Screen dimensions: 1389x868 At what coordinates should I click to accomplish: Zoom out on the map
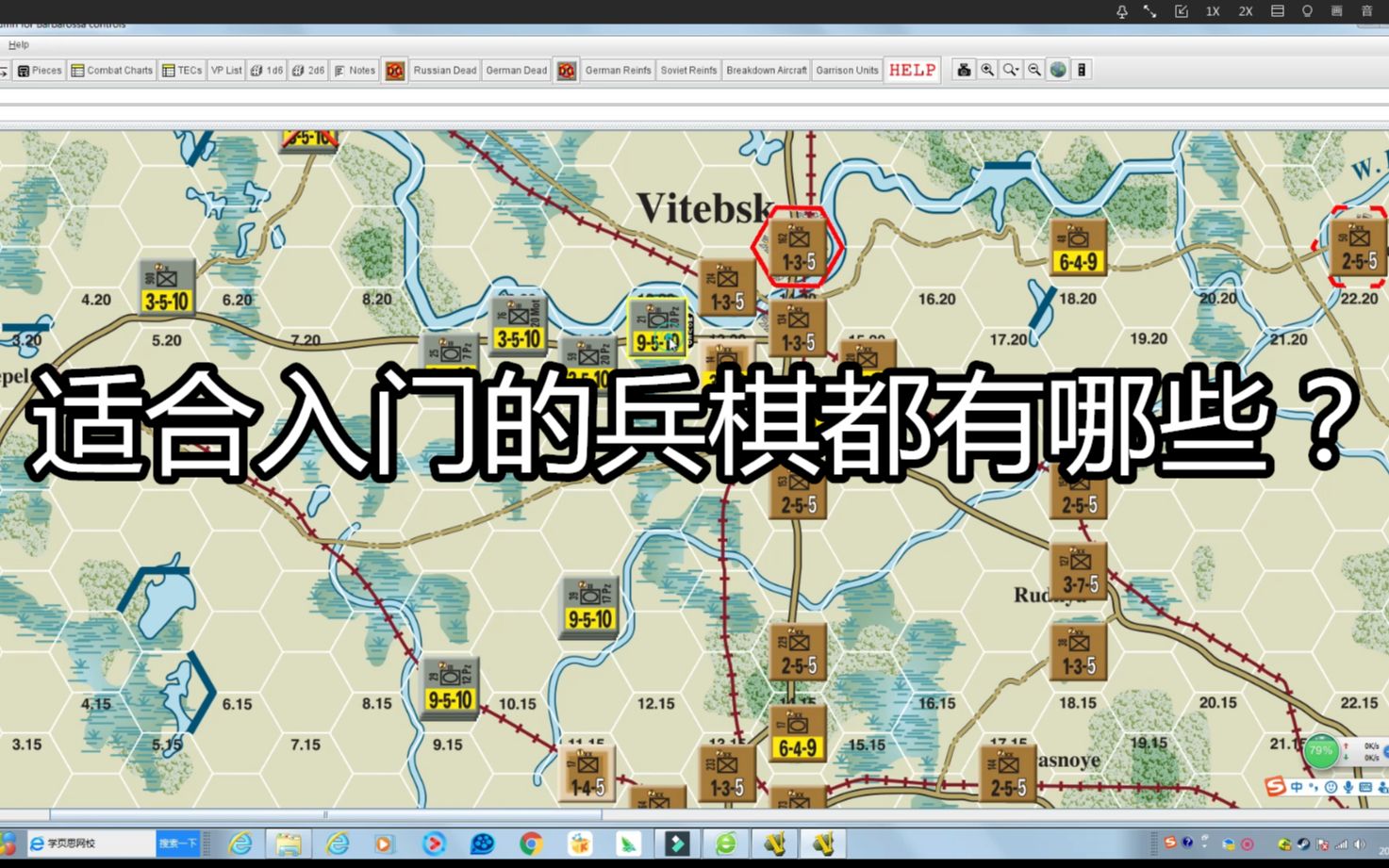tap(1034, 71)
